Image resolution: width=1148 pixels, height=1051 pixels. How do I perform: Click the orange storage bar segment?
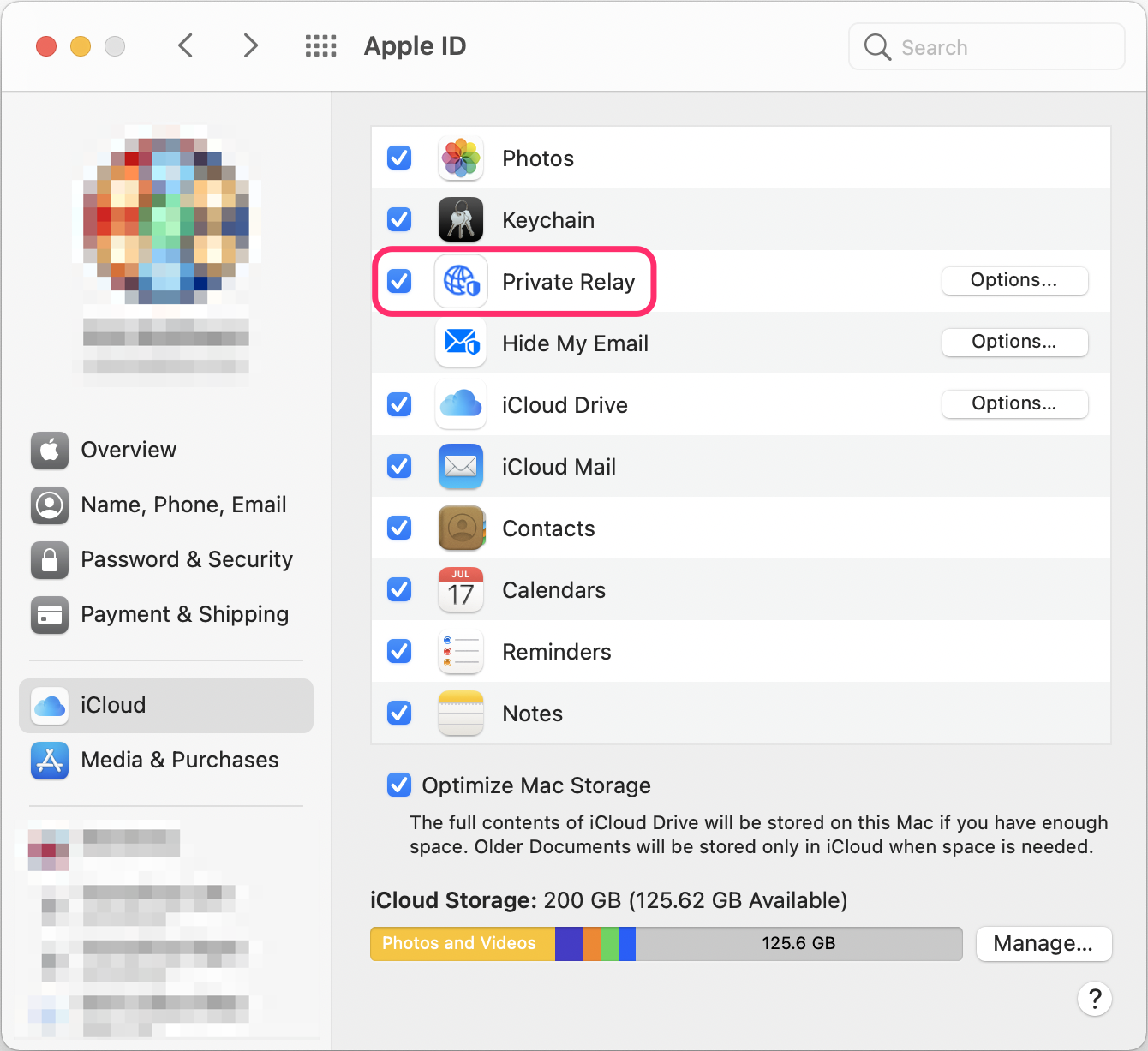tap(592, 943)
